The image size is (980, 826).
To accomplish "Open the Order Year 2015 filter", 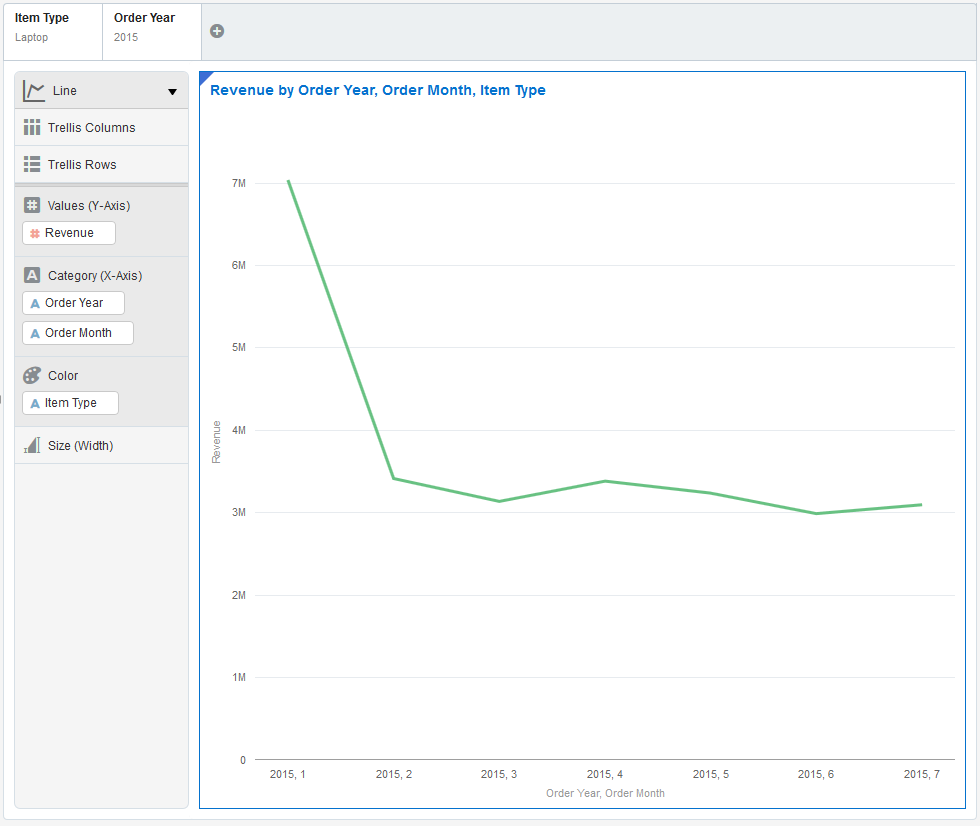I will pyautogui.click(x=152, y=32).
